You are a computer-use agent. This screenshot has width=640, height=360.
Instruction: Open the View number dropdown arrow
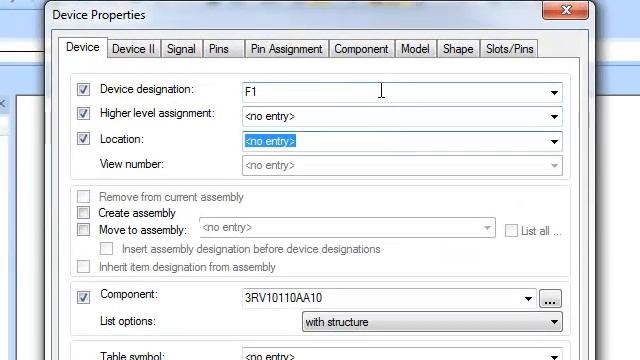pyautogui.click(x=554, y=166)
